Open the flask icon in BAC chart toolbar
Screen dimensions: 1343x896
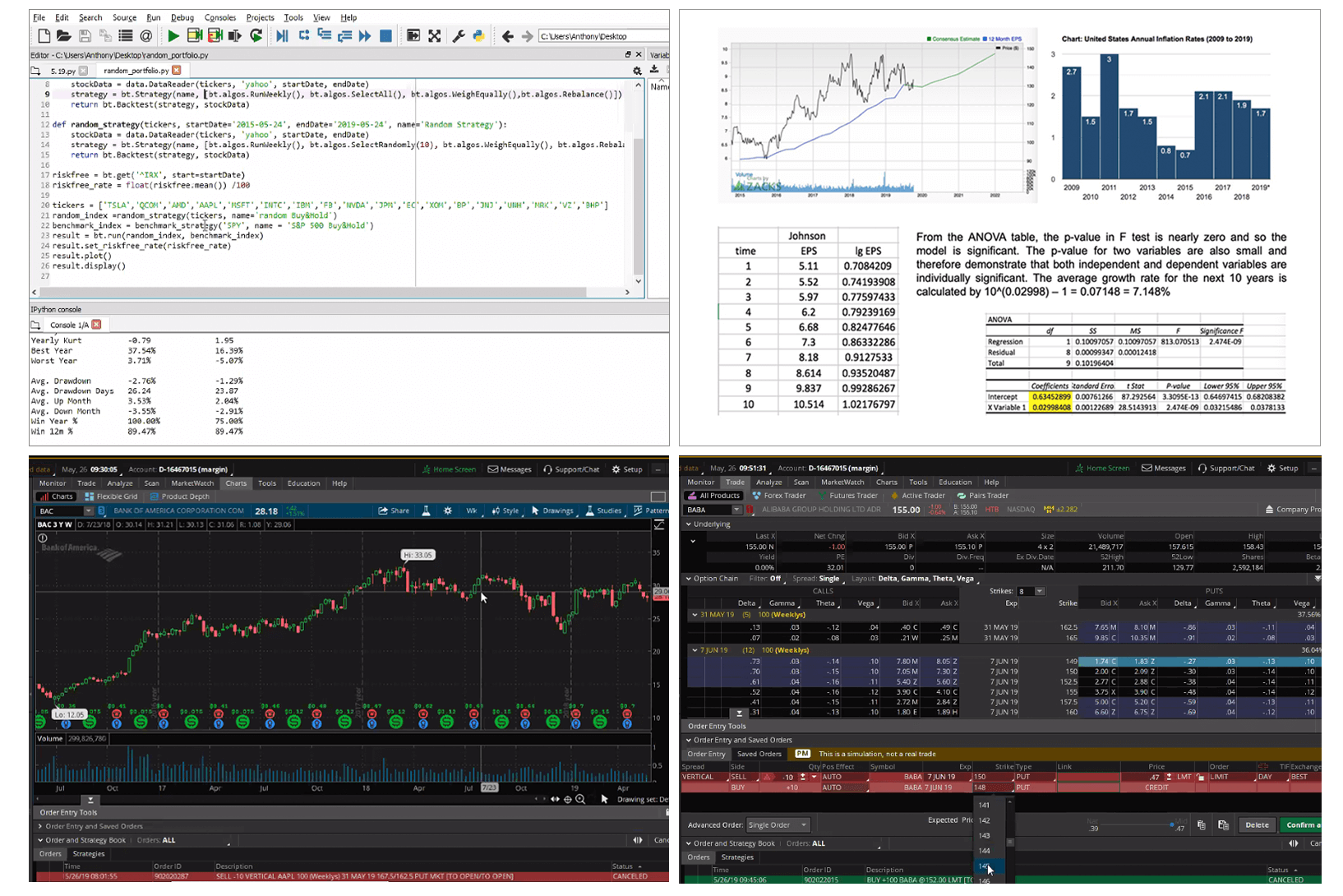pyautogui.click(x=426, y=510)
